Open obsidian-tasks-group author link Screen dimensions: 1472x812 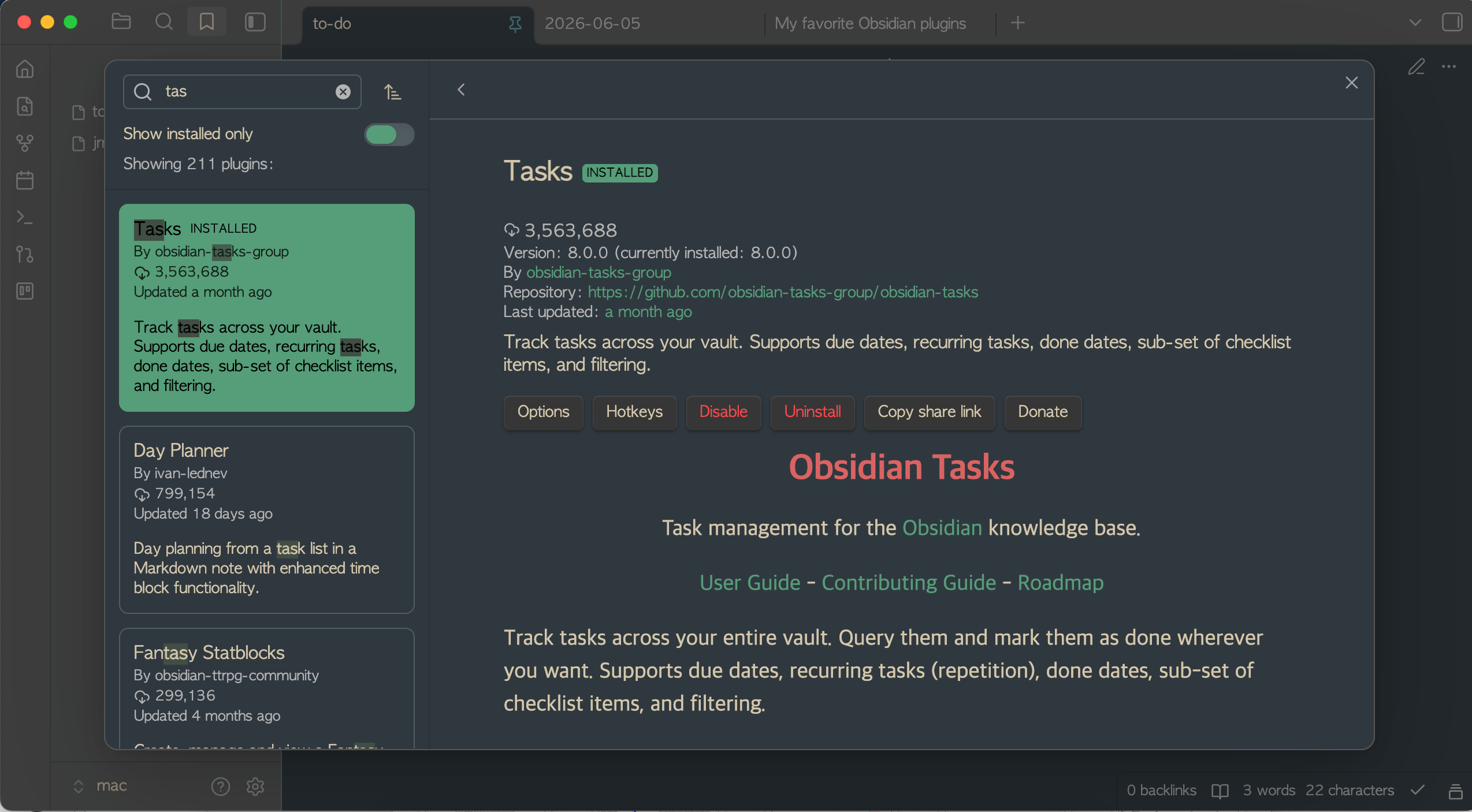coord(599,272)
